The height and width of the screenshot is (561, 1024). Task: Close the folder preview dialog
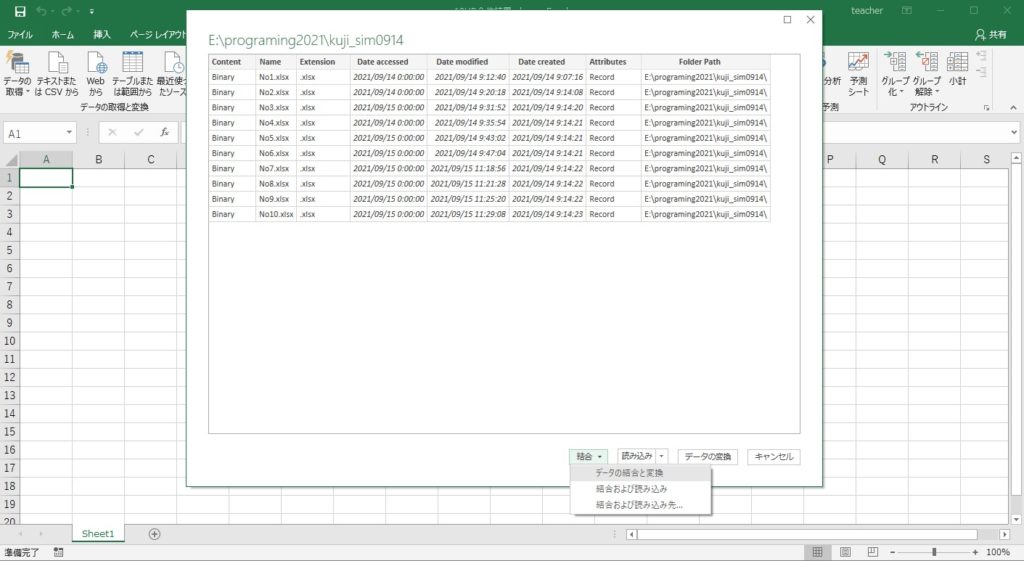point(810,20)
